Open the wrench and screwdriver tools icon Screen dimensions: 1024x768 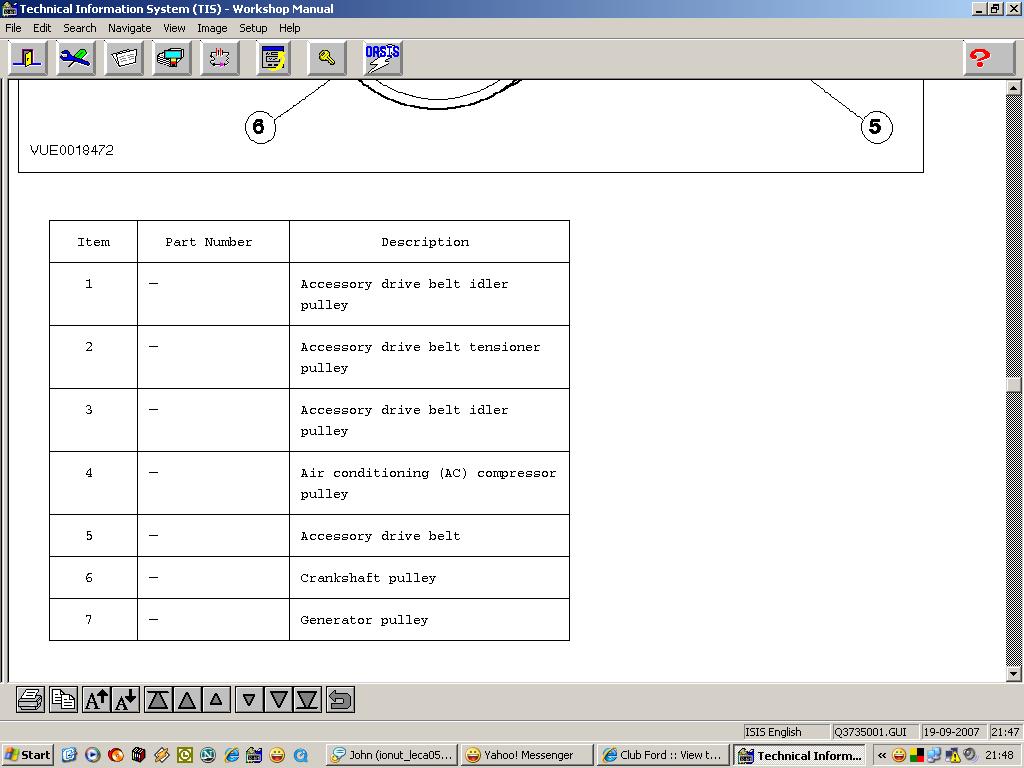(x=75, y=59)
